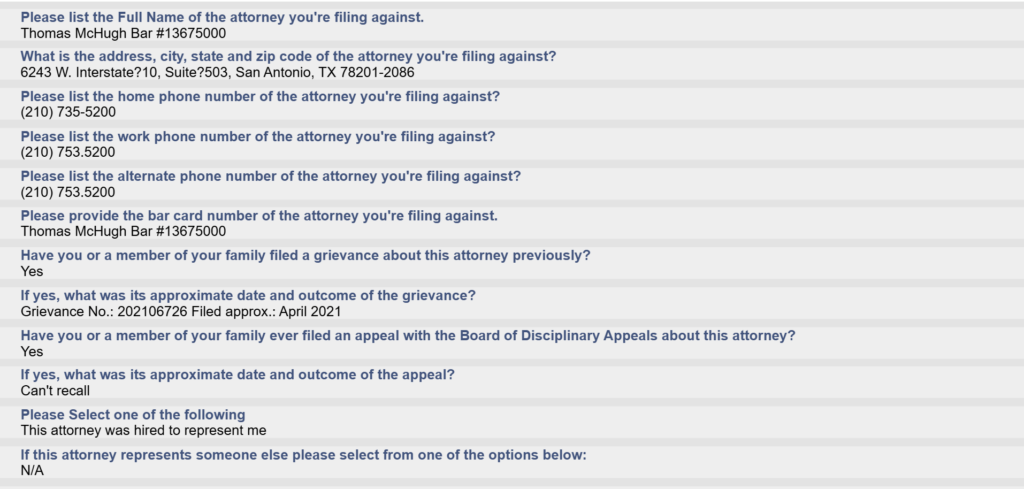This screenshot has height=489, width=1024.
Task: Select the N/A answer text
Action: point(33,471)
